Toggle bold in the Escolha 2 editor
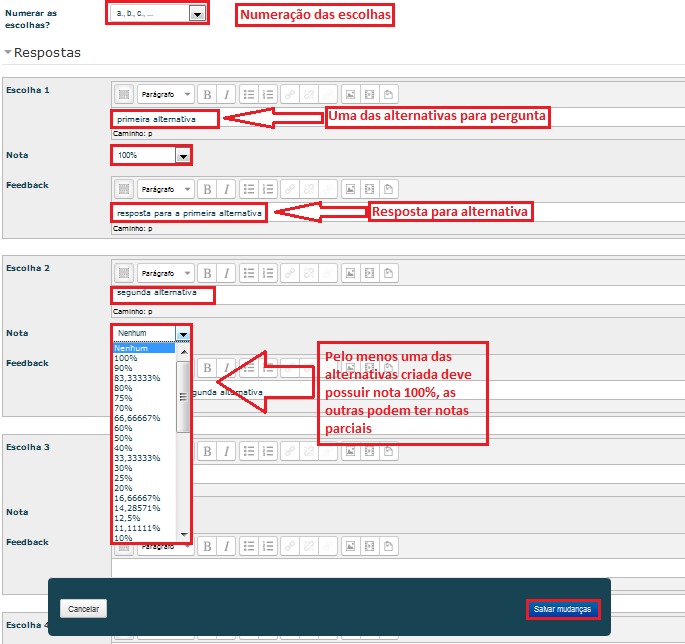685x644 pixels. [207, 272]
